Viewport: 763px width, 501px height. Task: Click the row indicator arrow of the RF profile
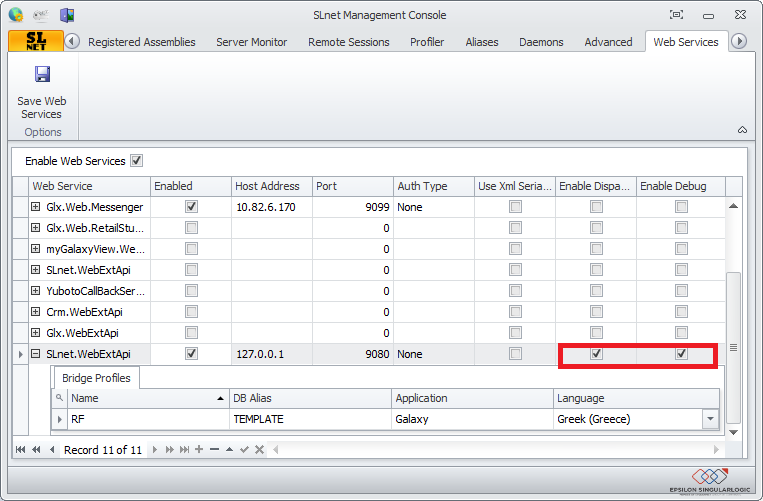pos(59,419)
